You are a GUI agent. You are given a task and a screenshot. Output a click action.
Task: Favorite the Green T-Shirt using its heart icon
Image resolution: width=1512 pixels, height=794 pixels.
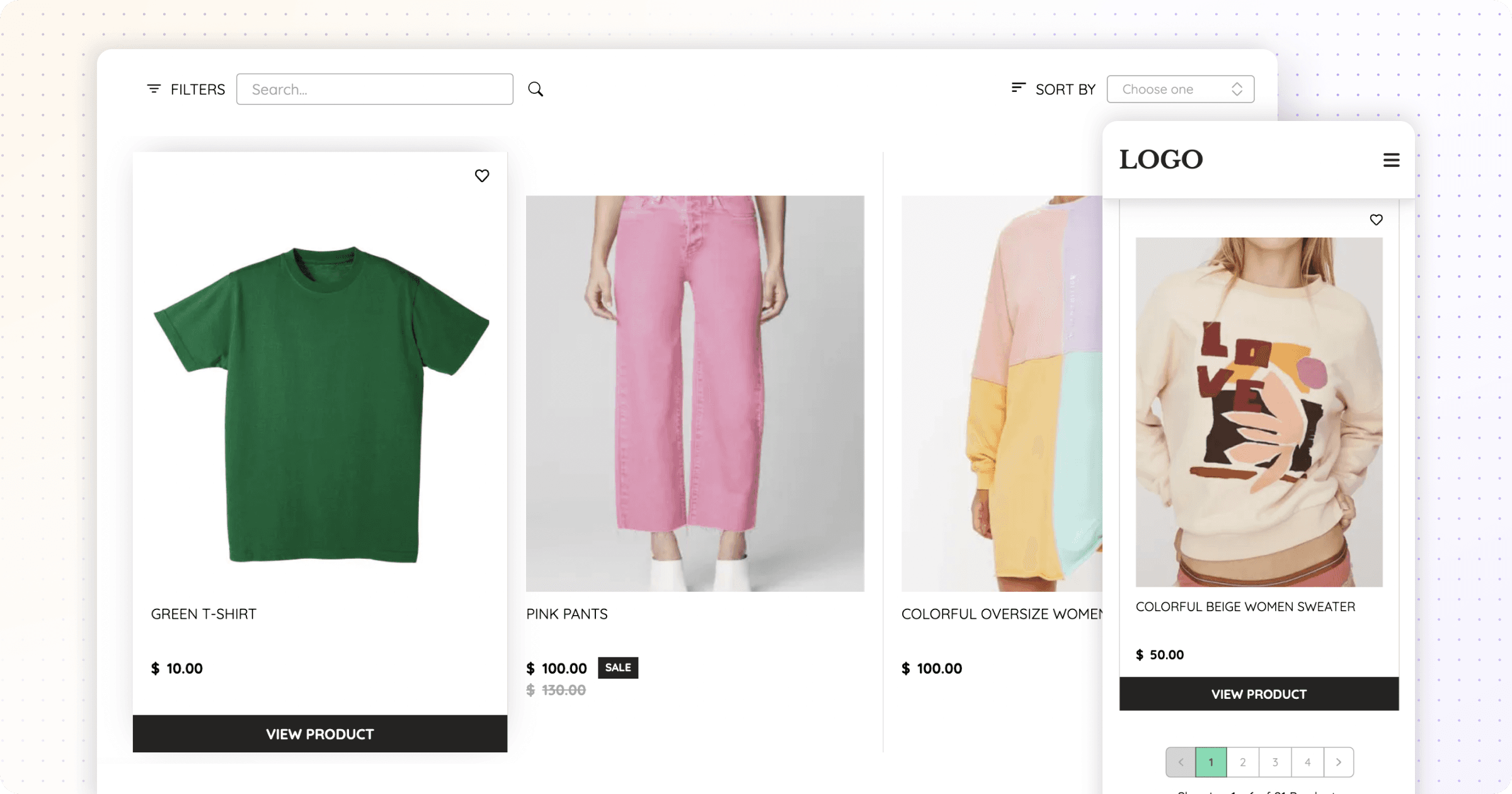pyautogui.click(x=482, y=175)
